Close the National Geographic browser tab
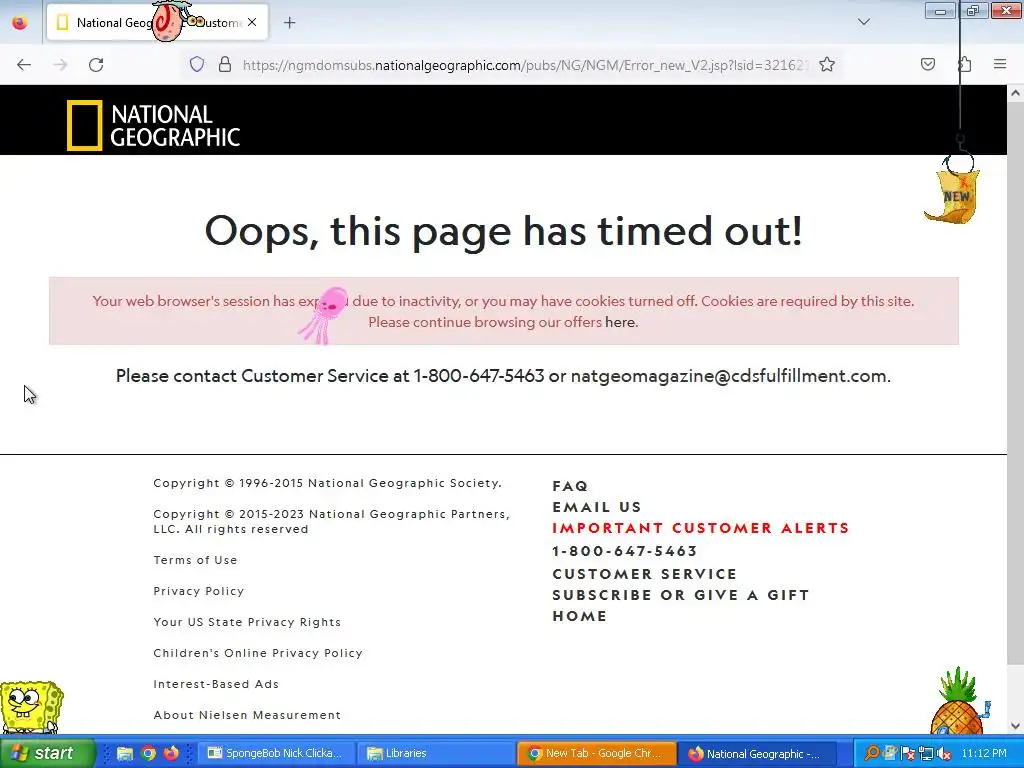Viewport: 1024px width, 768px height. tap(252, 22)
